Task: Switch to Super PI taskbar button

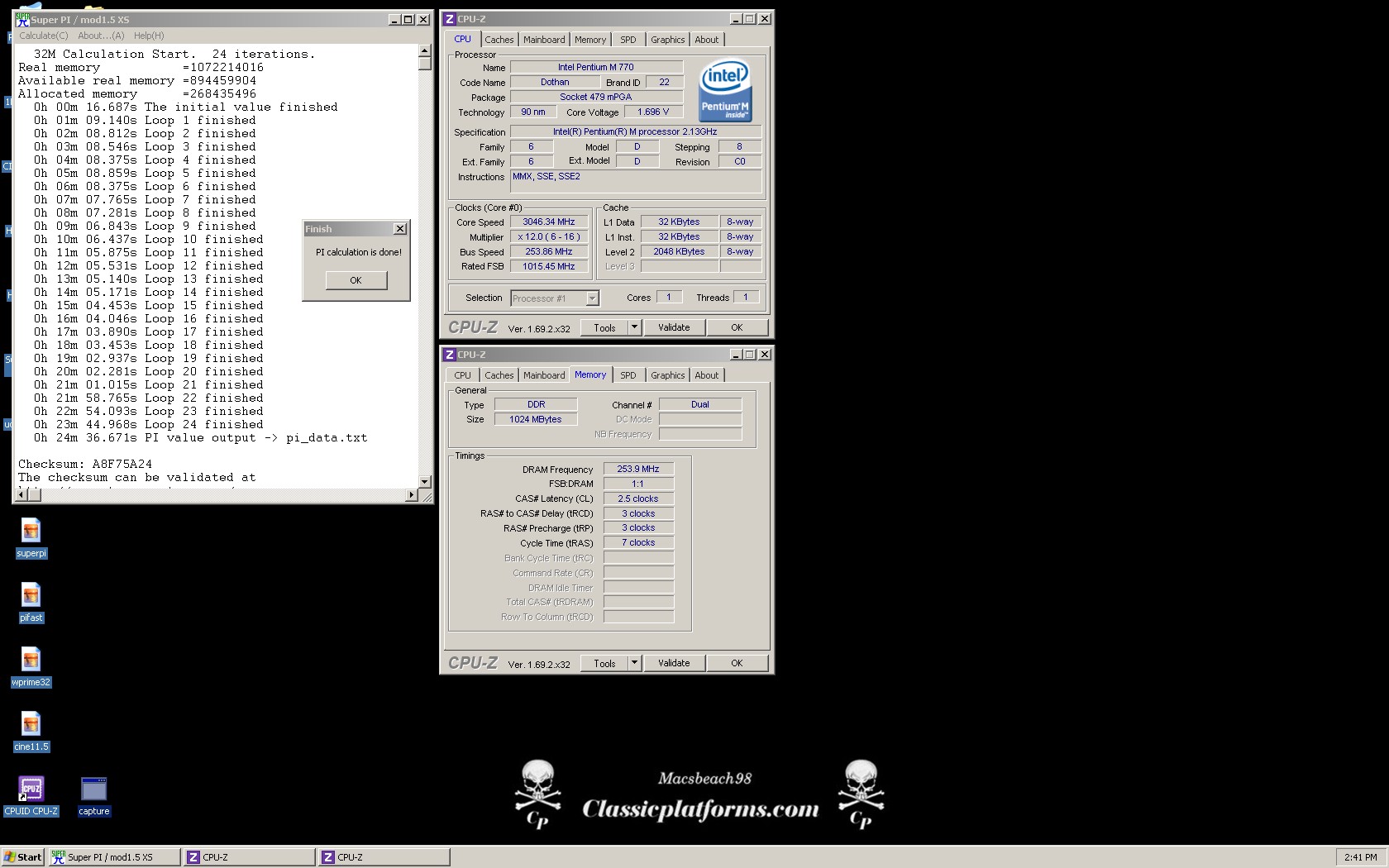Action: 114,857
